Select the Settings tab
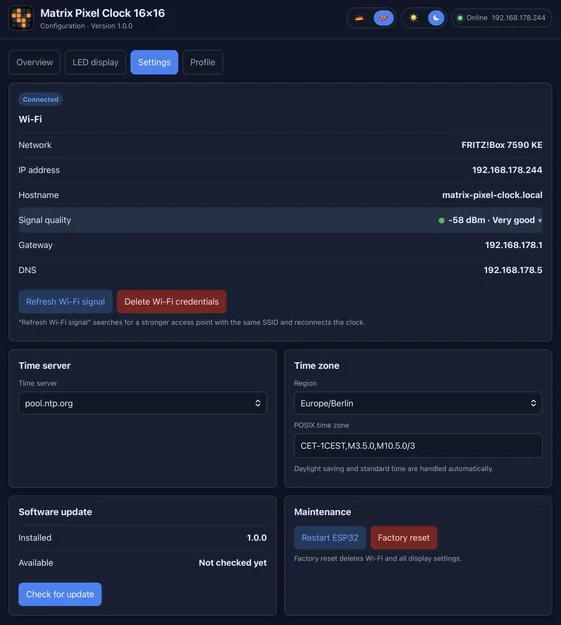 (154, 62)
